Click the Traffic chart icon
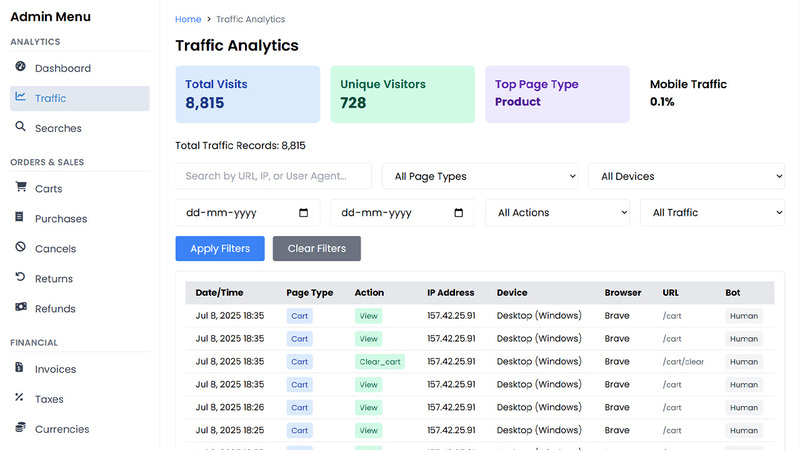 pos(20,96)
